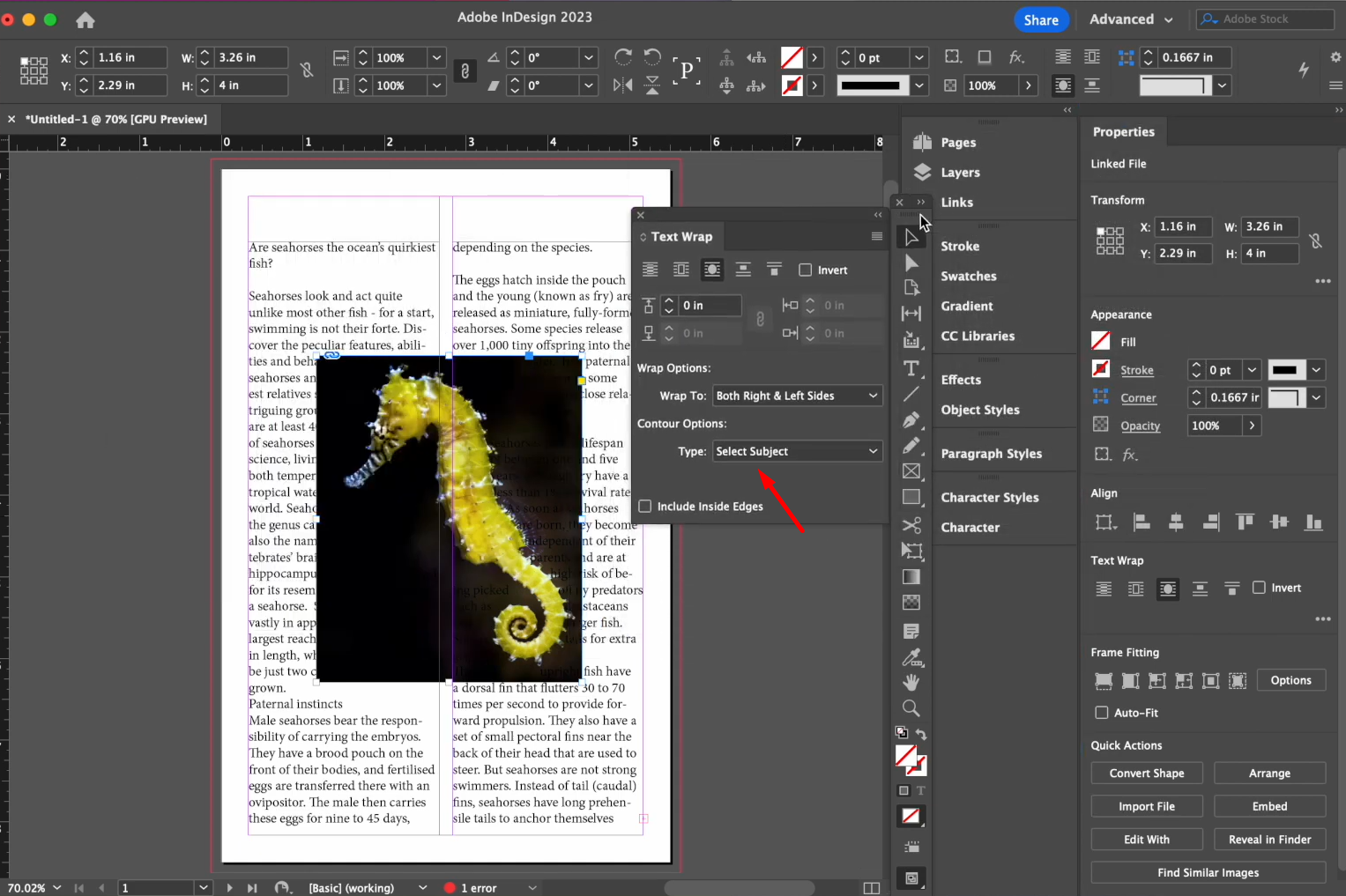Click the Convert Shape quick action
The width and height of the screenshot is (1346, 896).
1147,773
